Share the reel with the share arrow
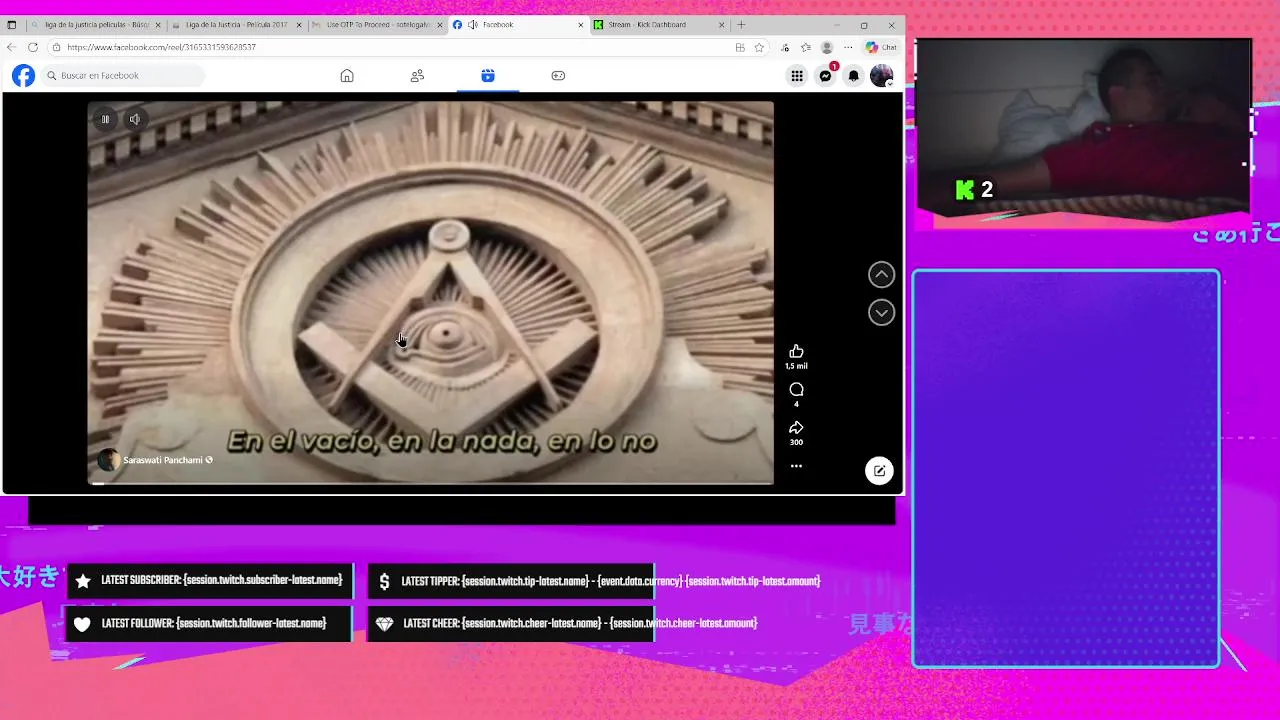The width and height of the screenshot is (1280, 720). pyautogui.click(x=796, y=427)
